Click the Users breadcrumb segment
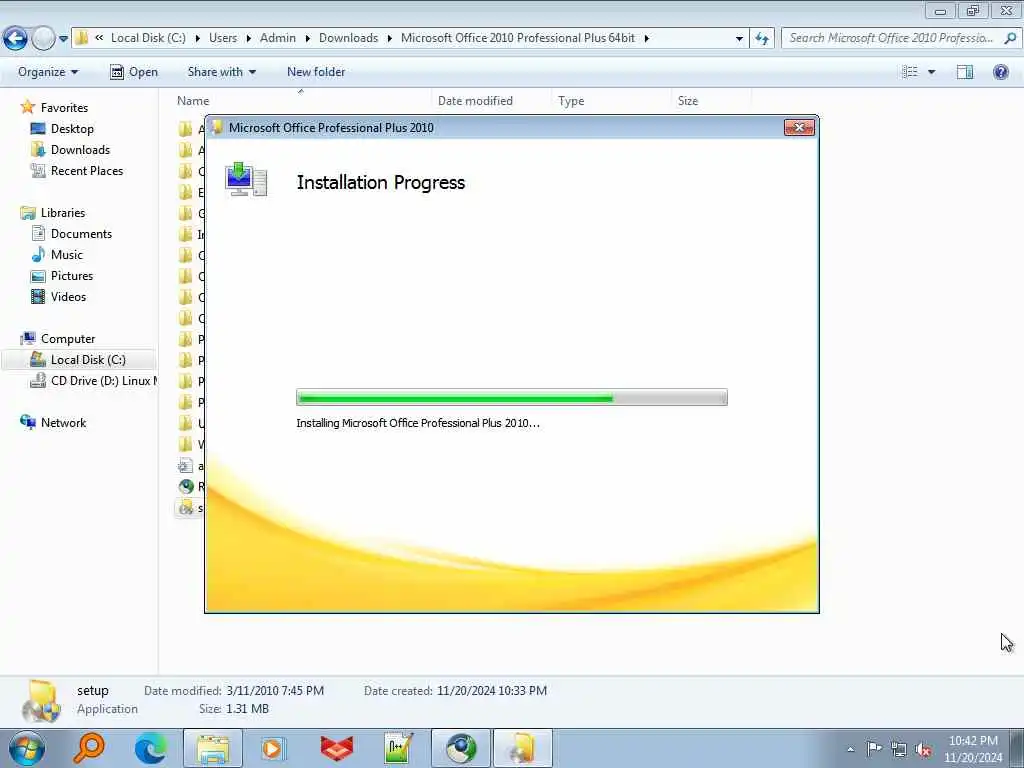1024x768 pixels. point(223,38)
